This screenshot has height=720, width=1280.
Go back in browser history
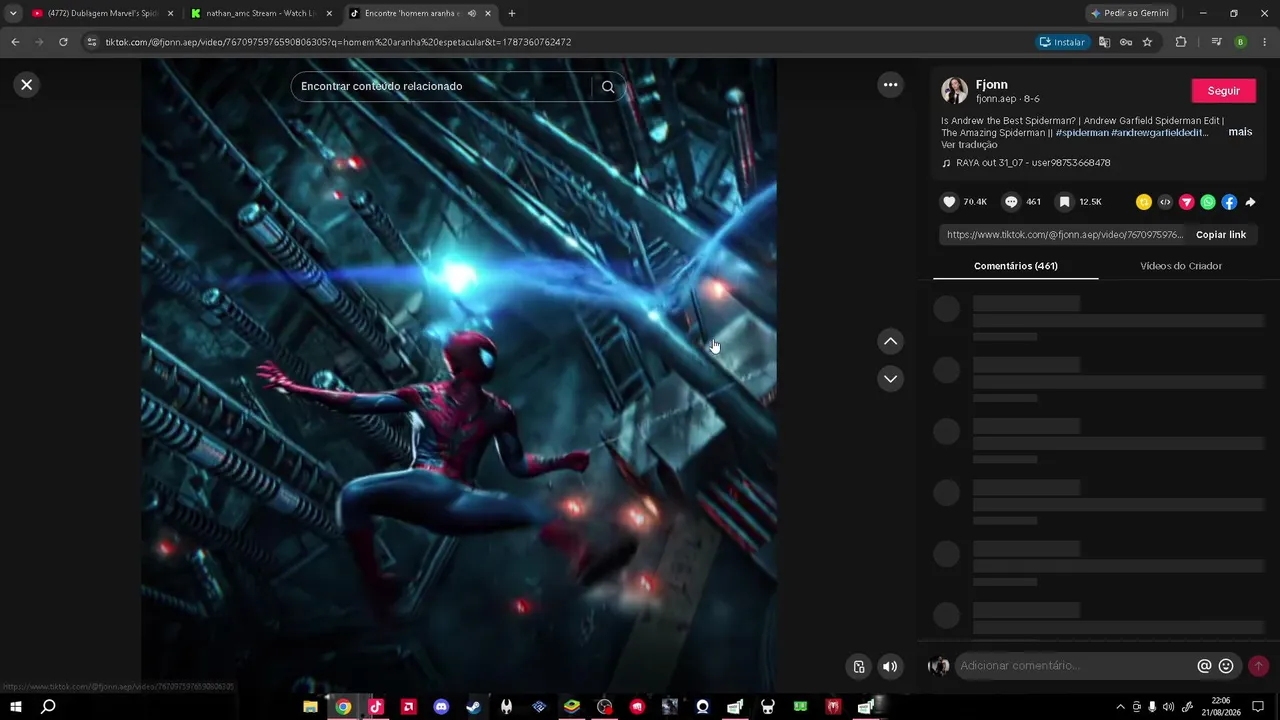coord(15,42)
